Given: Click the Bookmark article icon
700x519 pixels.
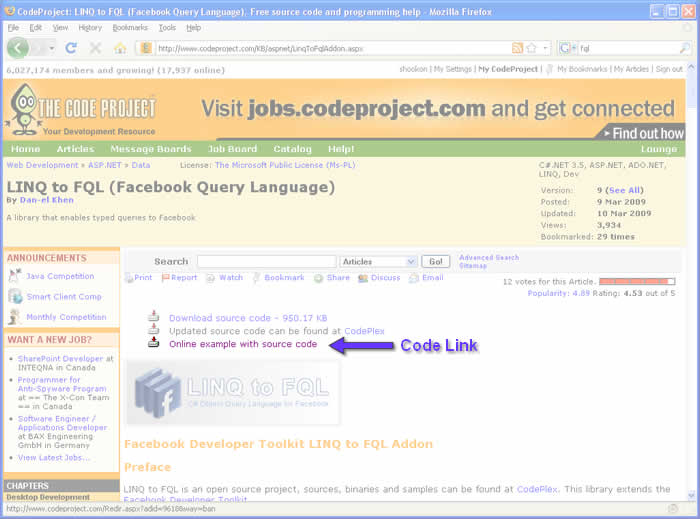Looking at the screenshot, I should tap(256, 278).
